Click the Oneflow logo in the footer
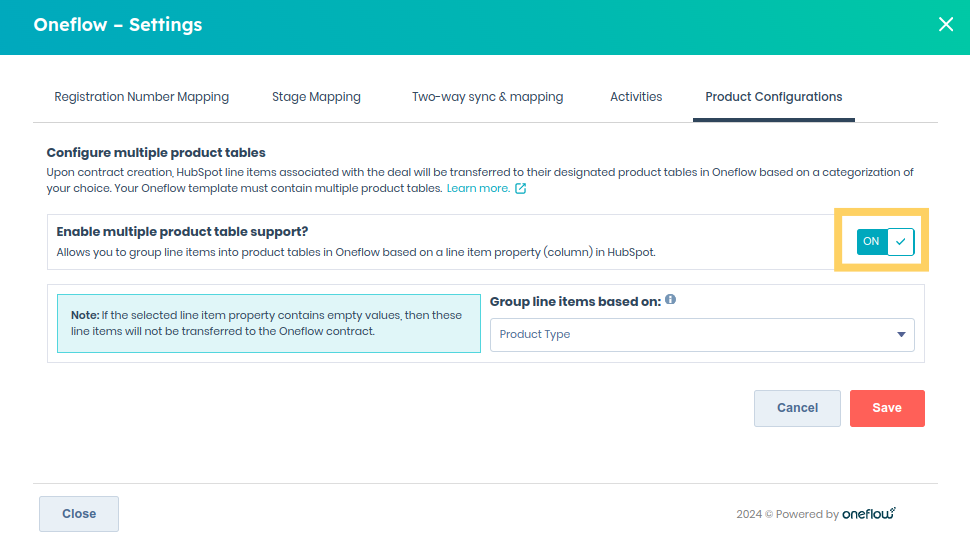The image size is (970, 553). pyautogui.click(x=869, y=513)
